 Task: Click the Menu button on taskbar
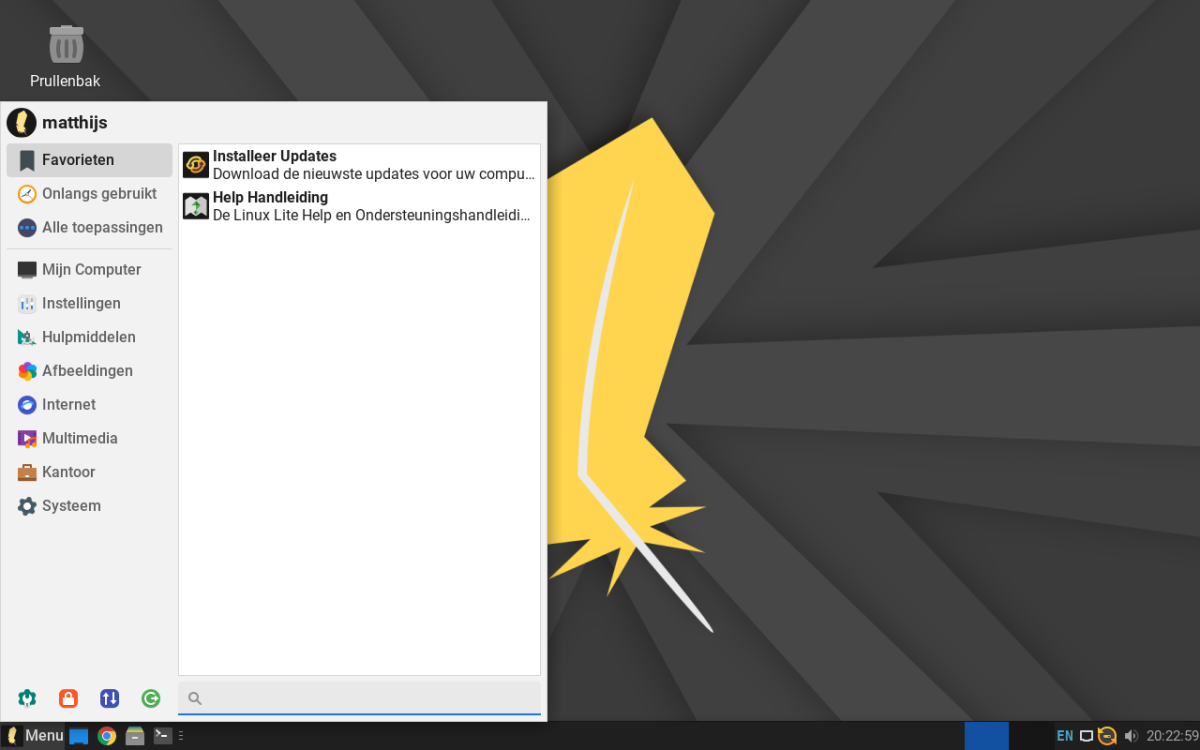point(34,736)
